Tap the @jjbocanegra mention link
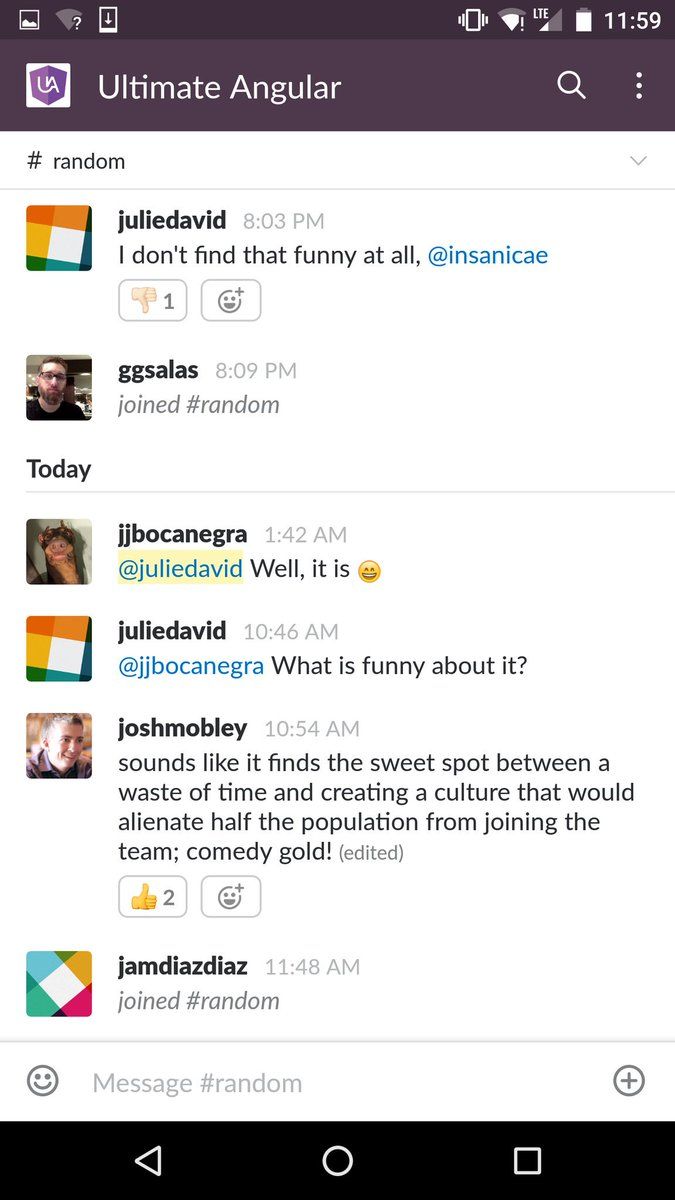Viewport: 675px width, 1200px height. click(x=191, y=665)
